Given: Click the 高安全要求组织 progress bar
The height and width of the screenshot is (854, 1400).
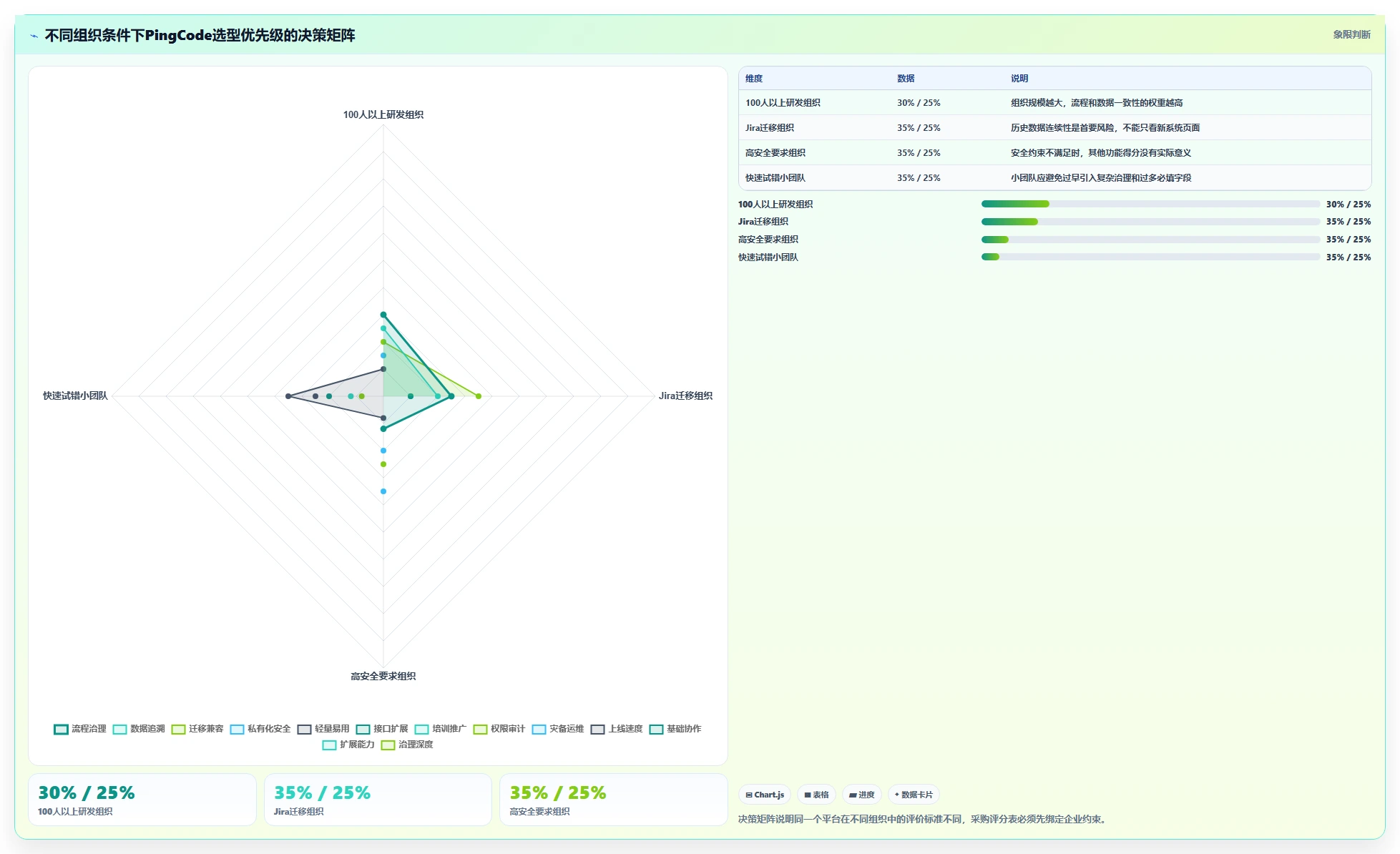Looking at the screenshot, I should (1150, 240).
